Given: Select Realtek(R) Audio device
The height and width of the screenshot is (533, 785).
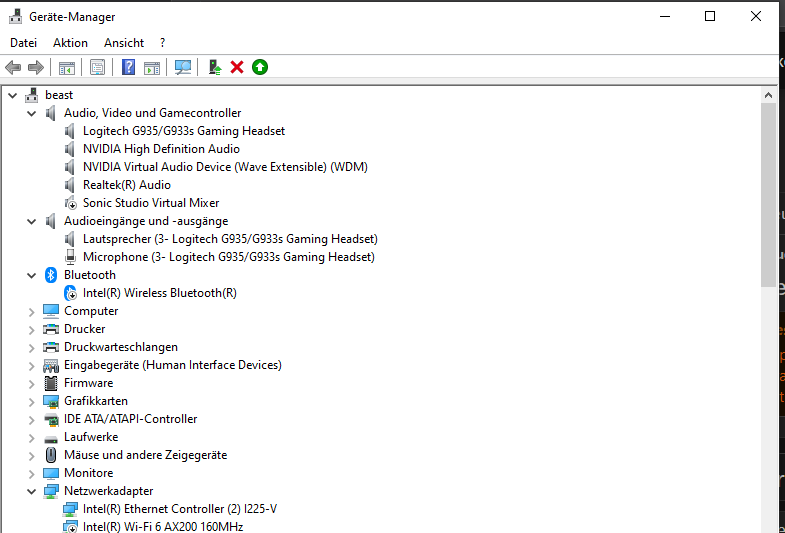Looking at the screenshot, I should pos(127,185).
